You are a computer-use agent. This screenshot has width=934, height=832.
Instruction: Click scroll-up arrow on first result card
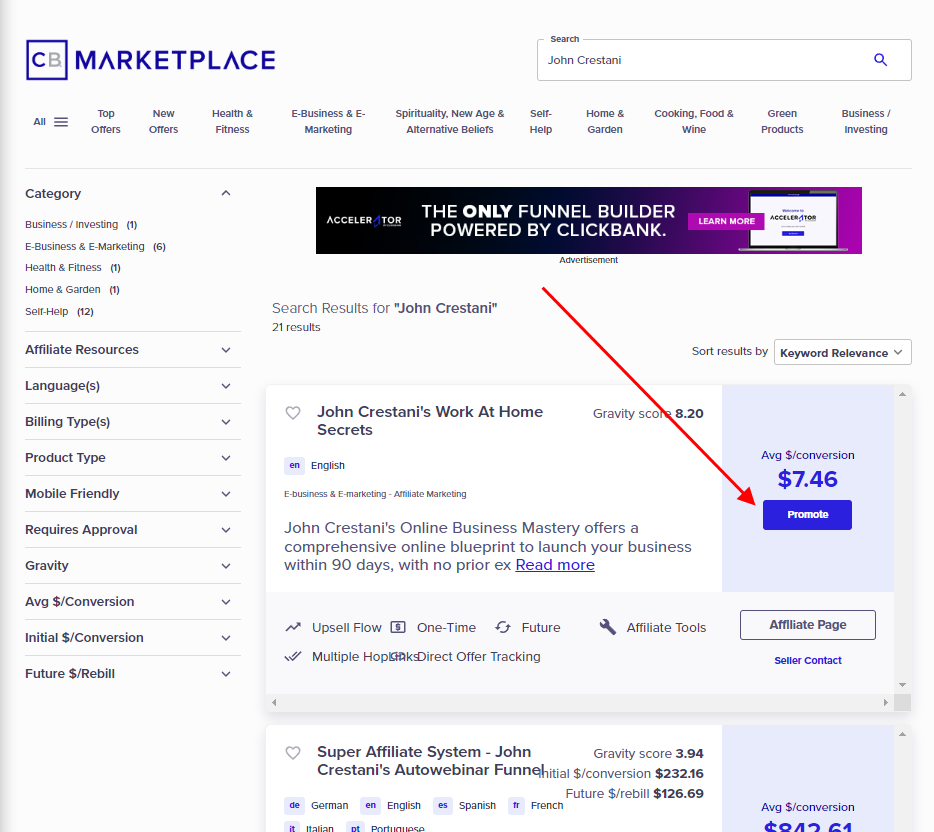tap(902, 394)
